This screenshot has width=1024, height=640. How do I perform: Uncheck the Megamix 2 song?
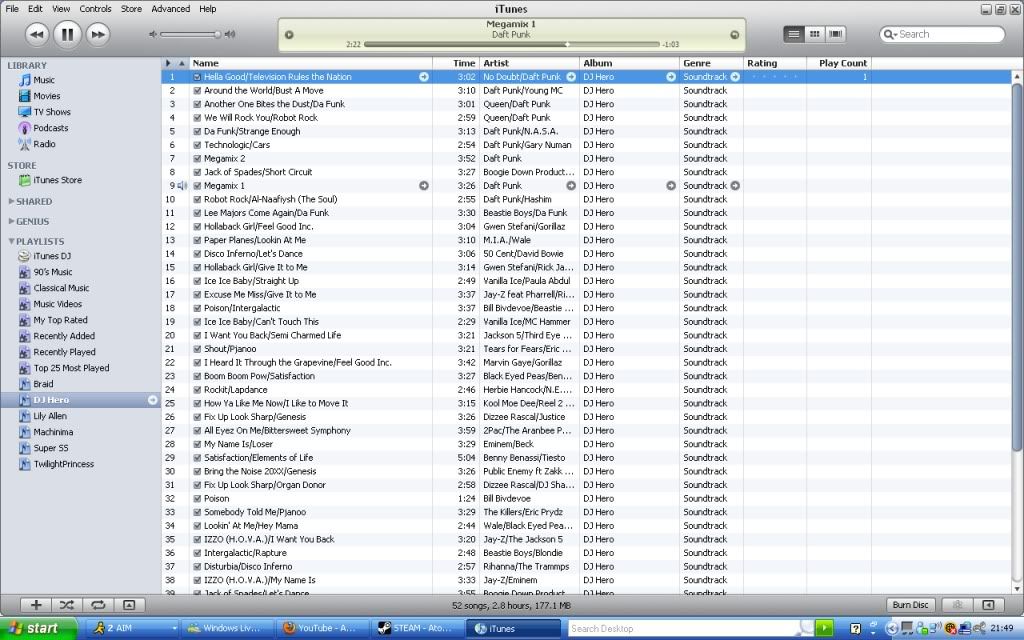point(197,159)
